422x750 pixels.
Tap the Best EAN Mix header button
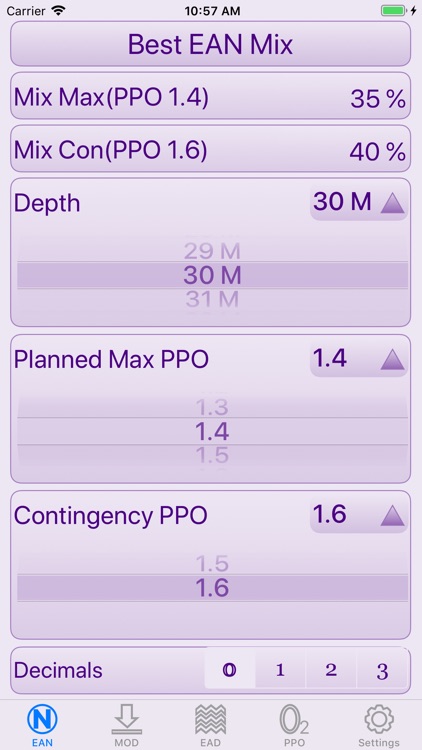click(x=211, y=44)
